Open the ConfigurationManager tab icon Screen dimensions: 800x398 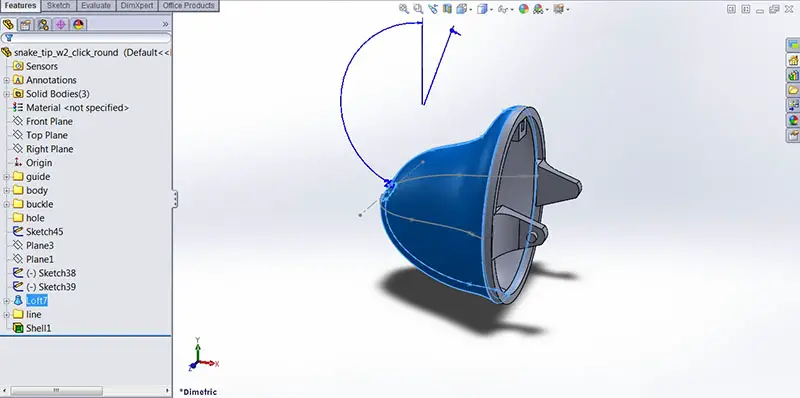[x=43, y=24]
